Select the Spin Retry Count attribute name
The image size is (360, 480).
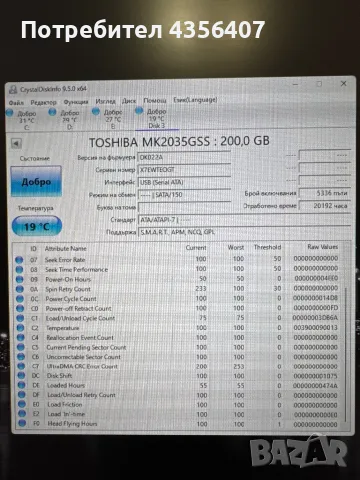[68, 289]
